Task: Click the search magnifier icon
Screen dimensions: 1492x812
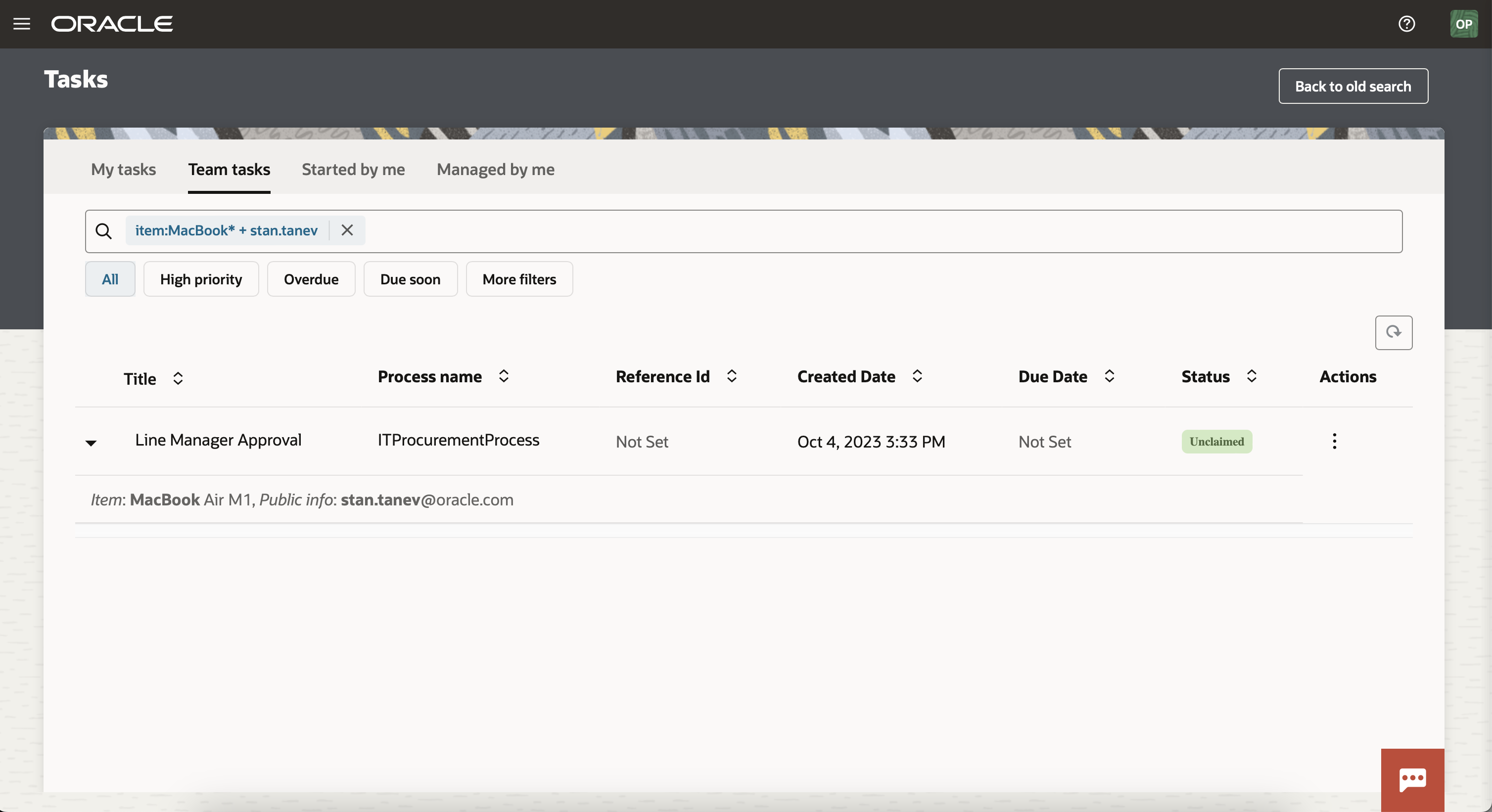Action: [x=104, y=231]
